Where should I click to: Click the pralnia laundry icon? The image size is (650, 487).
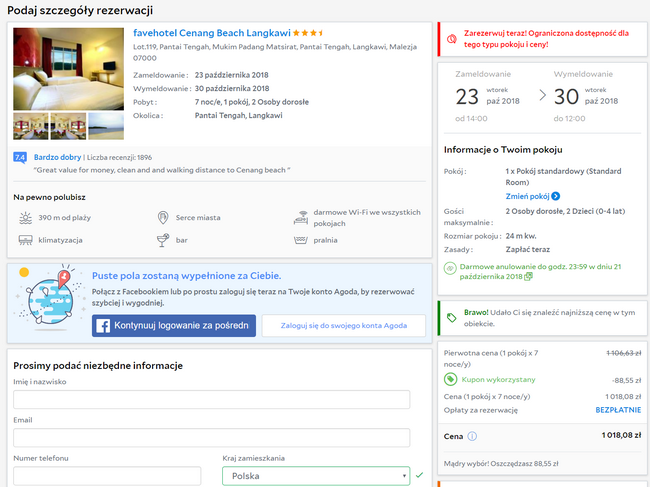[x=301, y=240]
